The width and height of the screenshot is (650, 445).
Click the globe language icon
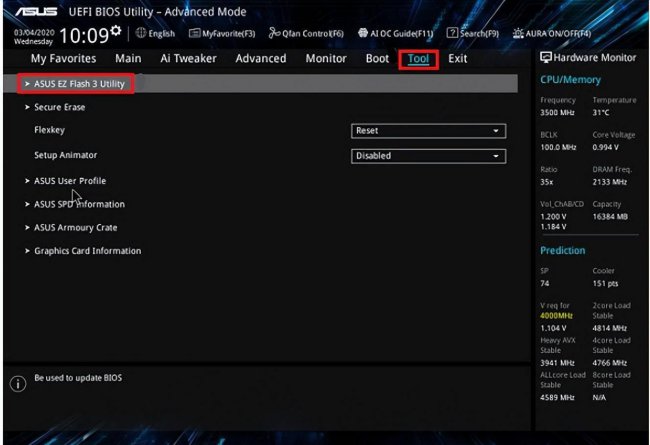141,33
